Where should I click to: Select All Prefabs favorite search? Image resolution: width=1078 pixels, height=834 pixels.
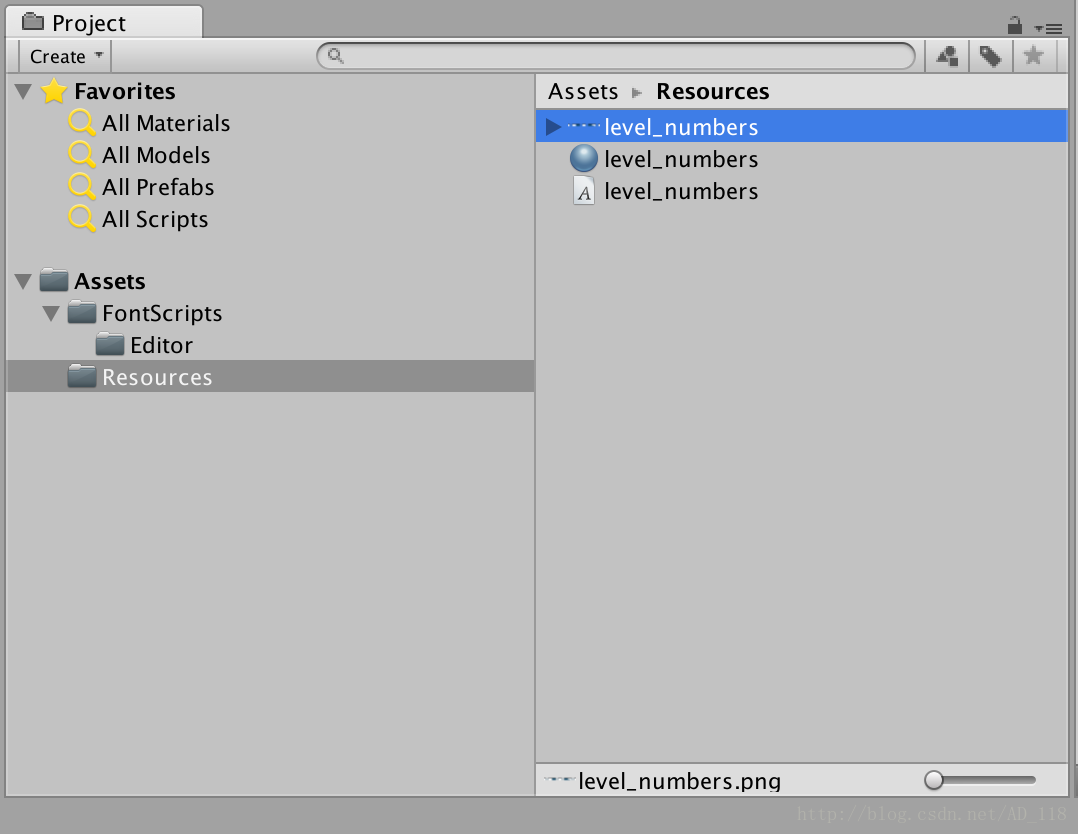tap(142, 187)
